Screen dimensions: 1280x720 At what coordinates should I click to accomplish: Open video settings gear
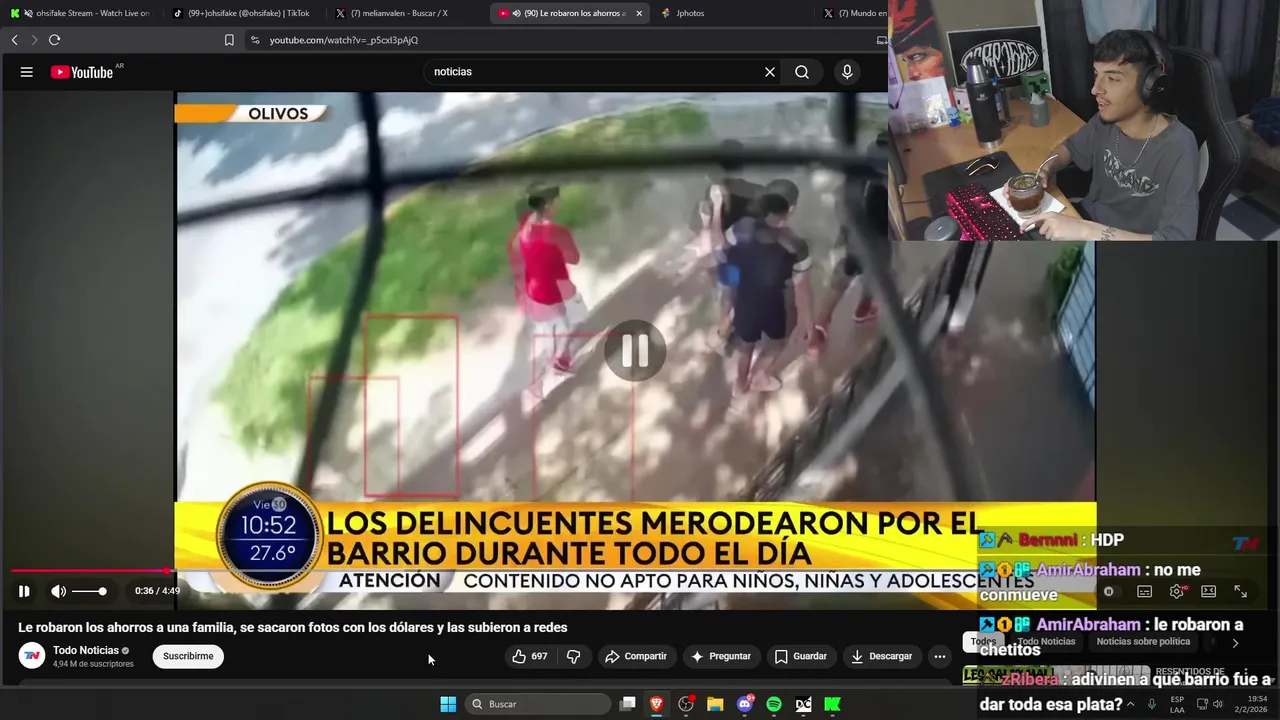1177,591
